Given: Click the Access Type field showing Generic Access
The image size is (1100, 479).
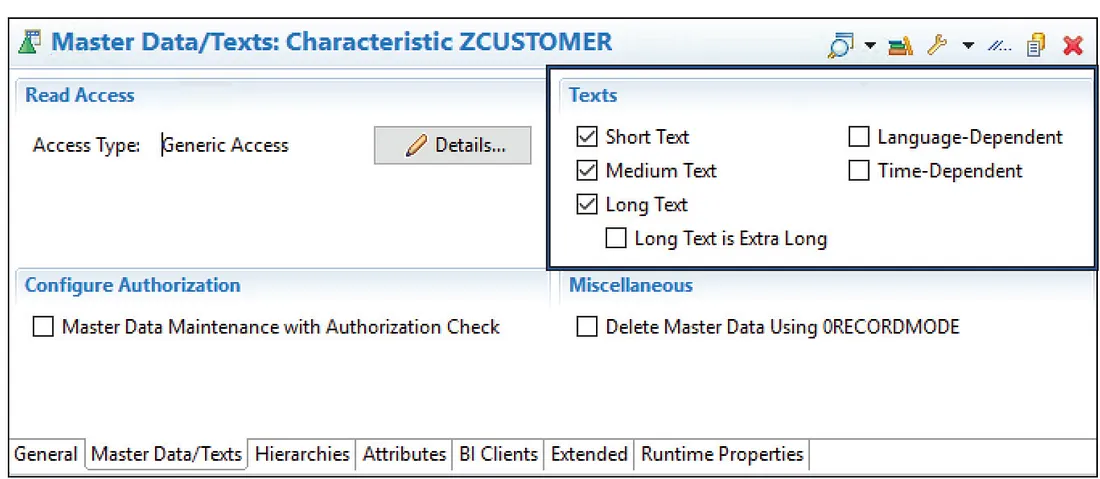Looking at the screenshot, I should tap(226, 145).
